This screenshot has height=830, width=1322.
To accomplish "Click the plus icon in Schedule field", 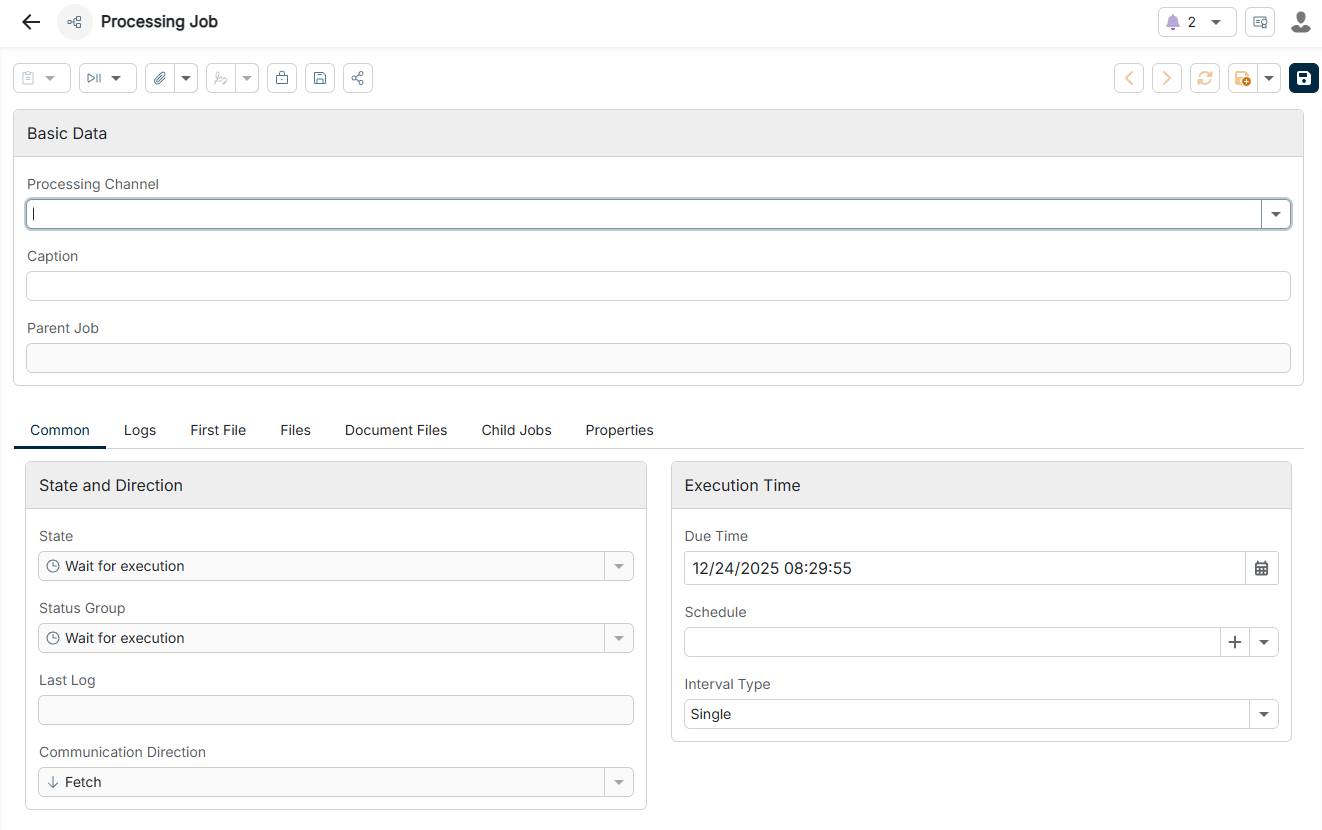I will 1235,642.
